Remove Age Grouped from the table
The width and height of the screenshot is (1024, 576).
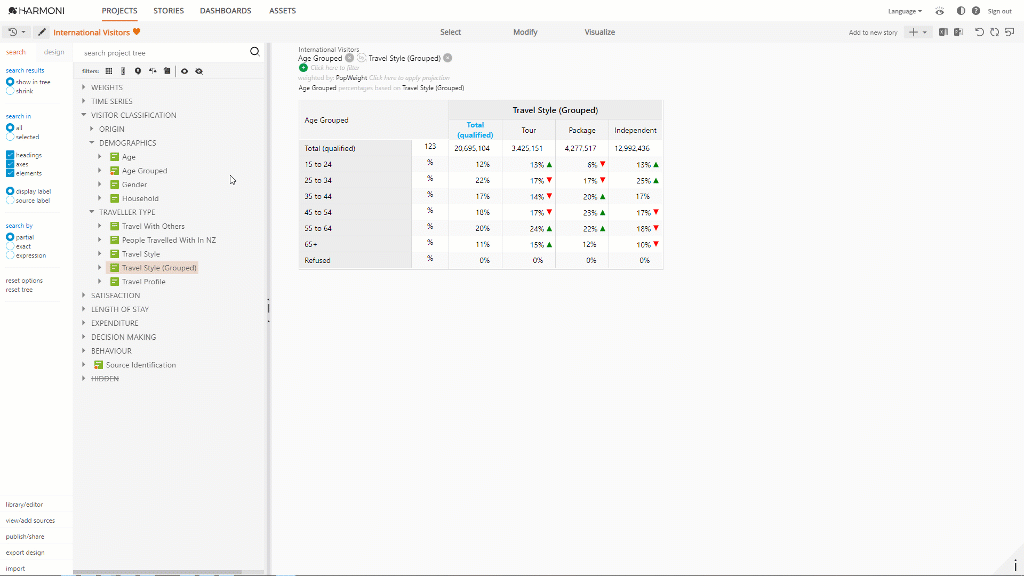pos(349,58)
